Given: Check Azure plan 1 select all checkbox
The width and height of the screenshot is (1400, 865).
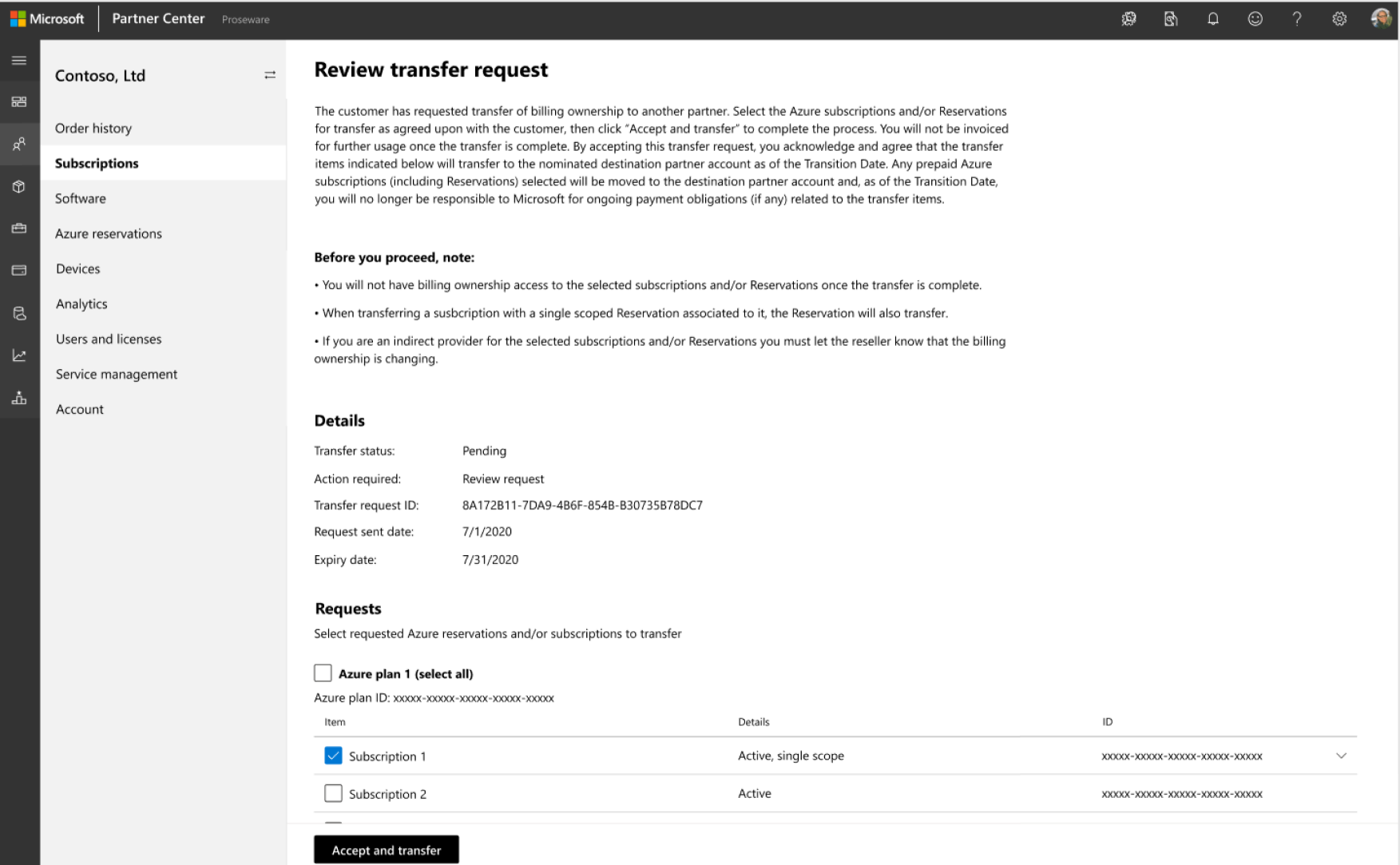Looking at the screenshot, I should 323,673.
